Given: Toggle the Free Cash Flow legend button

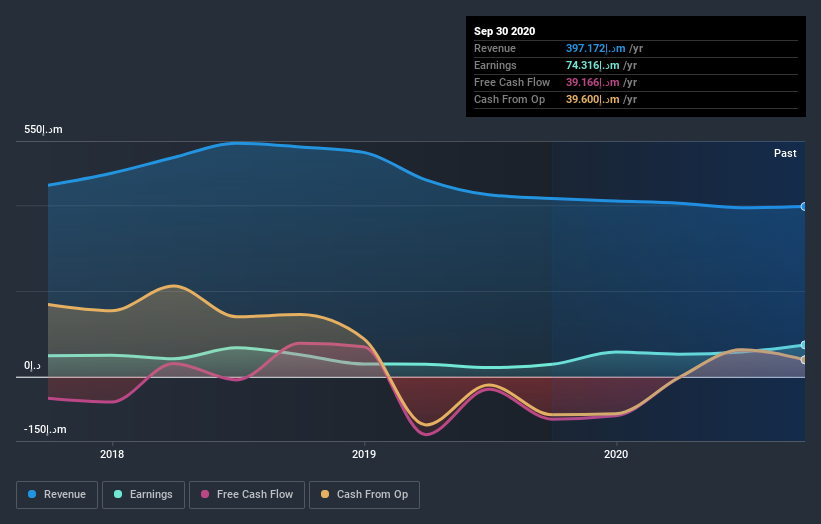Looking at the screenshot, I should pos(247,495).
